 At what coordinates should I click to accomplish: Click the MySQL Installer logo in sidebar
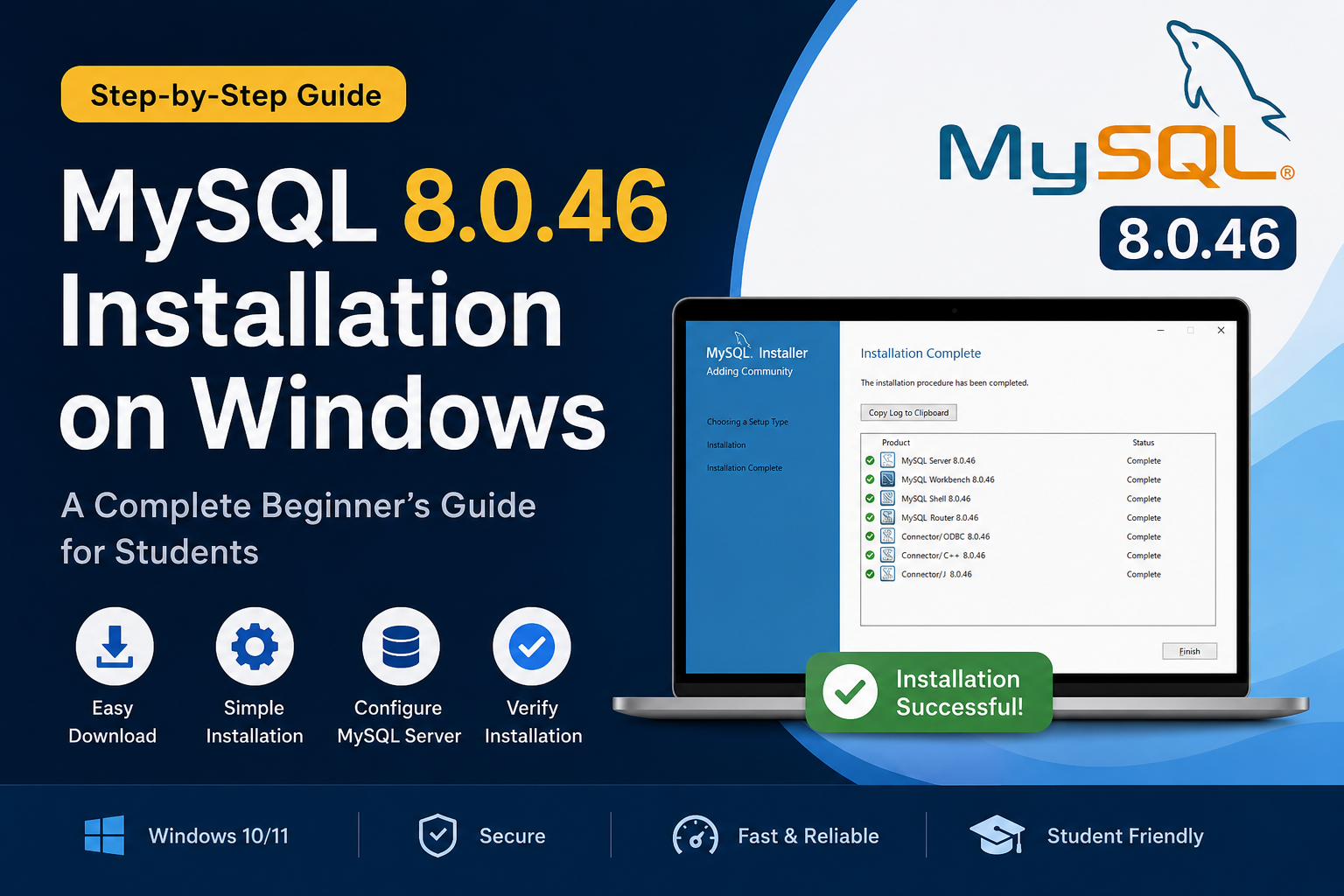757,348
